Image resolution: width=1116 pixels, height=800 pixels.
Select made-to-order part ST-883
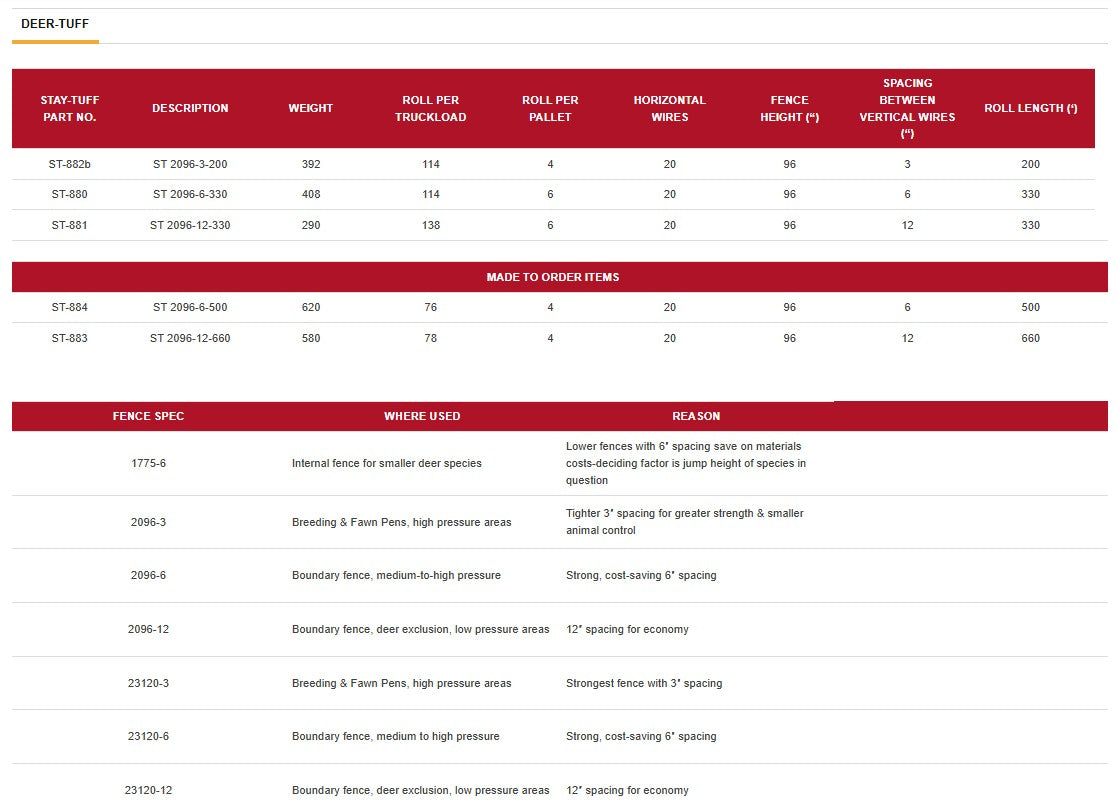(x=70, y=338)
